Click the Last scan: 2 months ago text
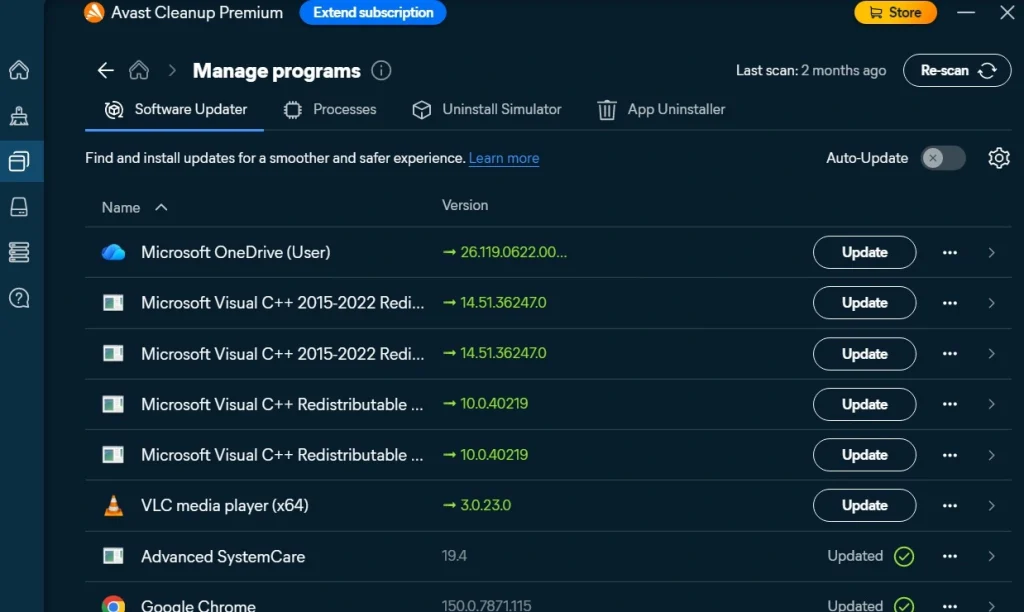This screenshot has width=1024, height=612. 811,71
